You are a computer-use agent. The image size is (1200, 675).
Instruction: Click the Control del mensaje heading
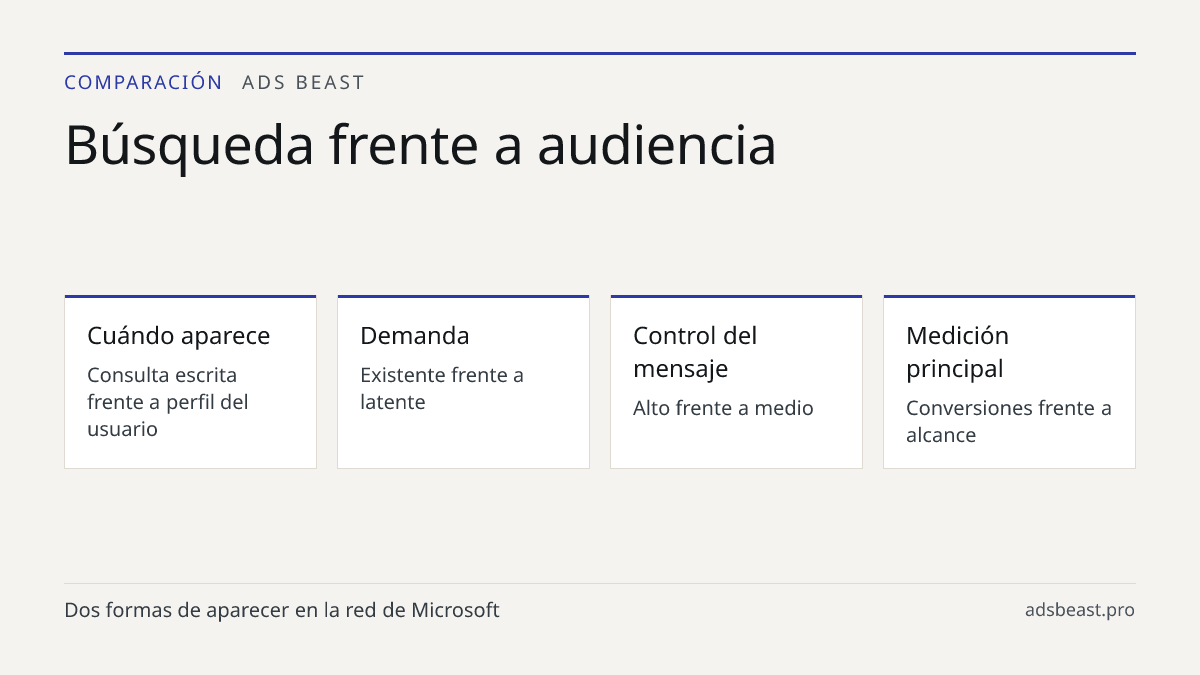pos(695,352)
